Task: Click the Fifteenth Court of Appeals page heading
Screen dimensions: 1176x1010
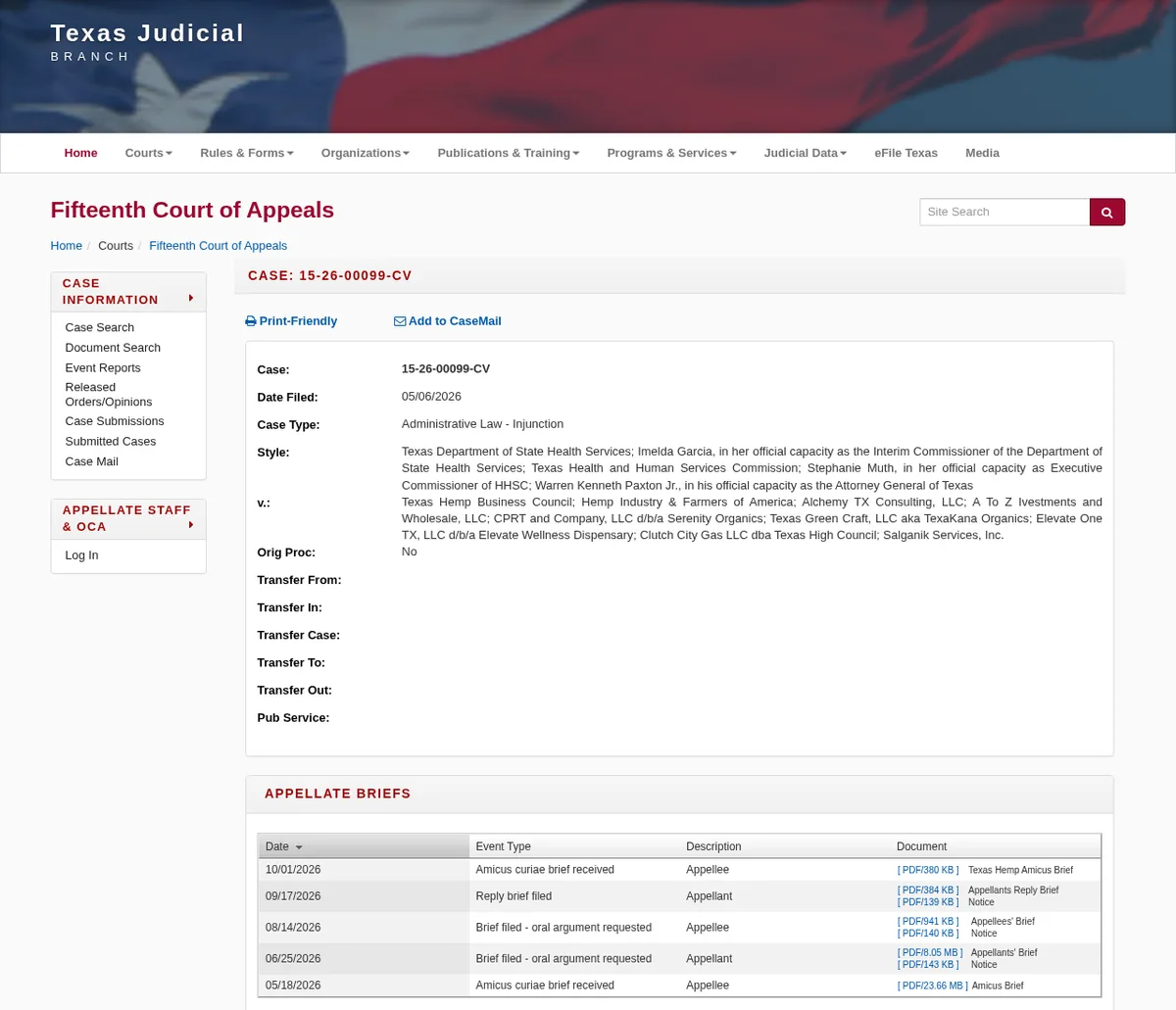Action: pyautogui.click(x=192, y=211)
